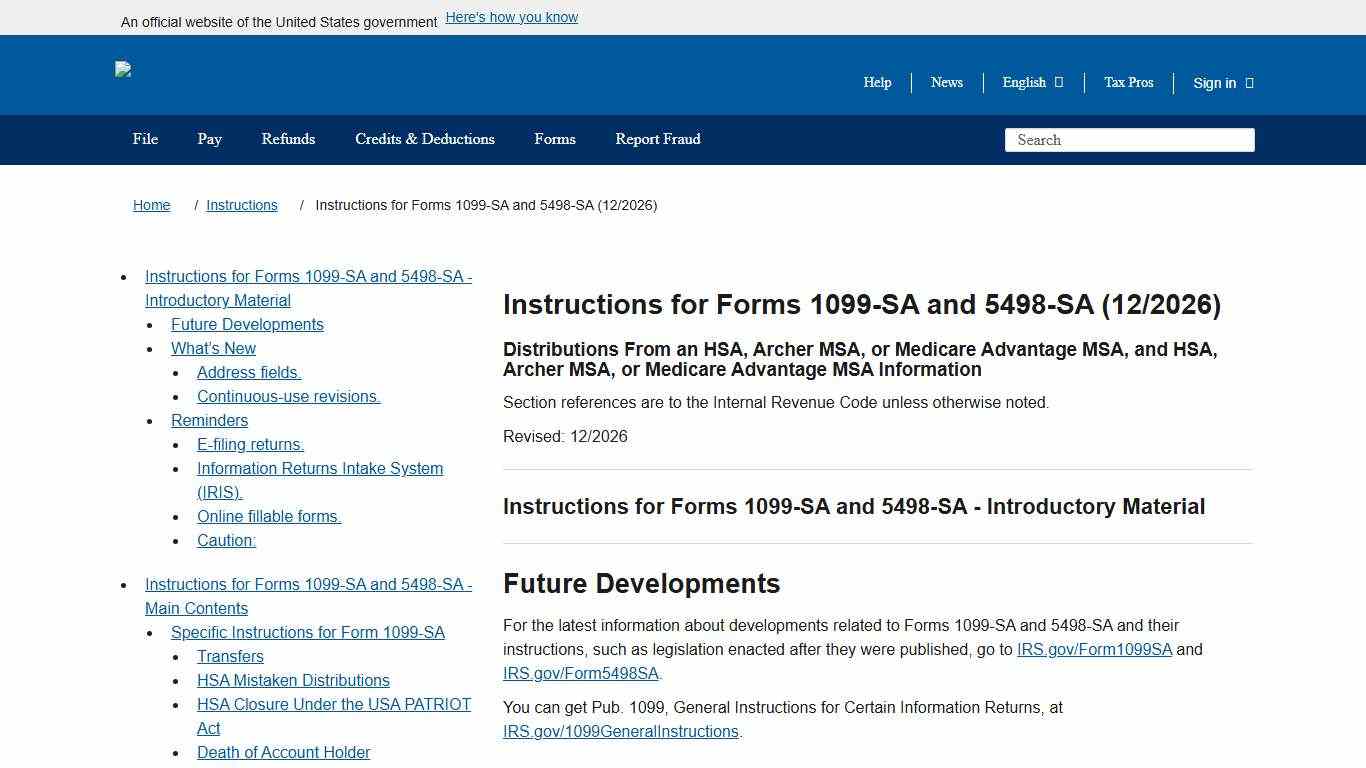Open the English language selector

pos(1031,83)
